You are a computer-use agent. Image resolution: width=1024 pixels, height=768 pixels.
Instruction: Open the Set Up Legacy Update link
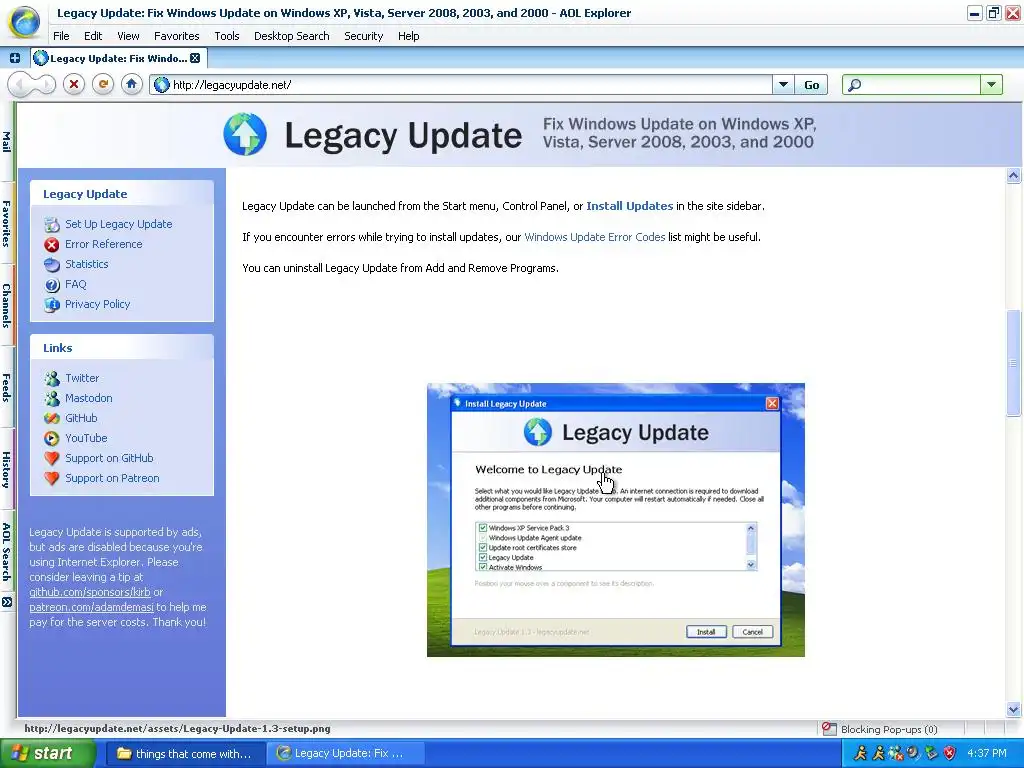[x=118, y=224]
